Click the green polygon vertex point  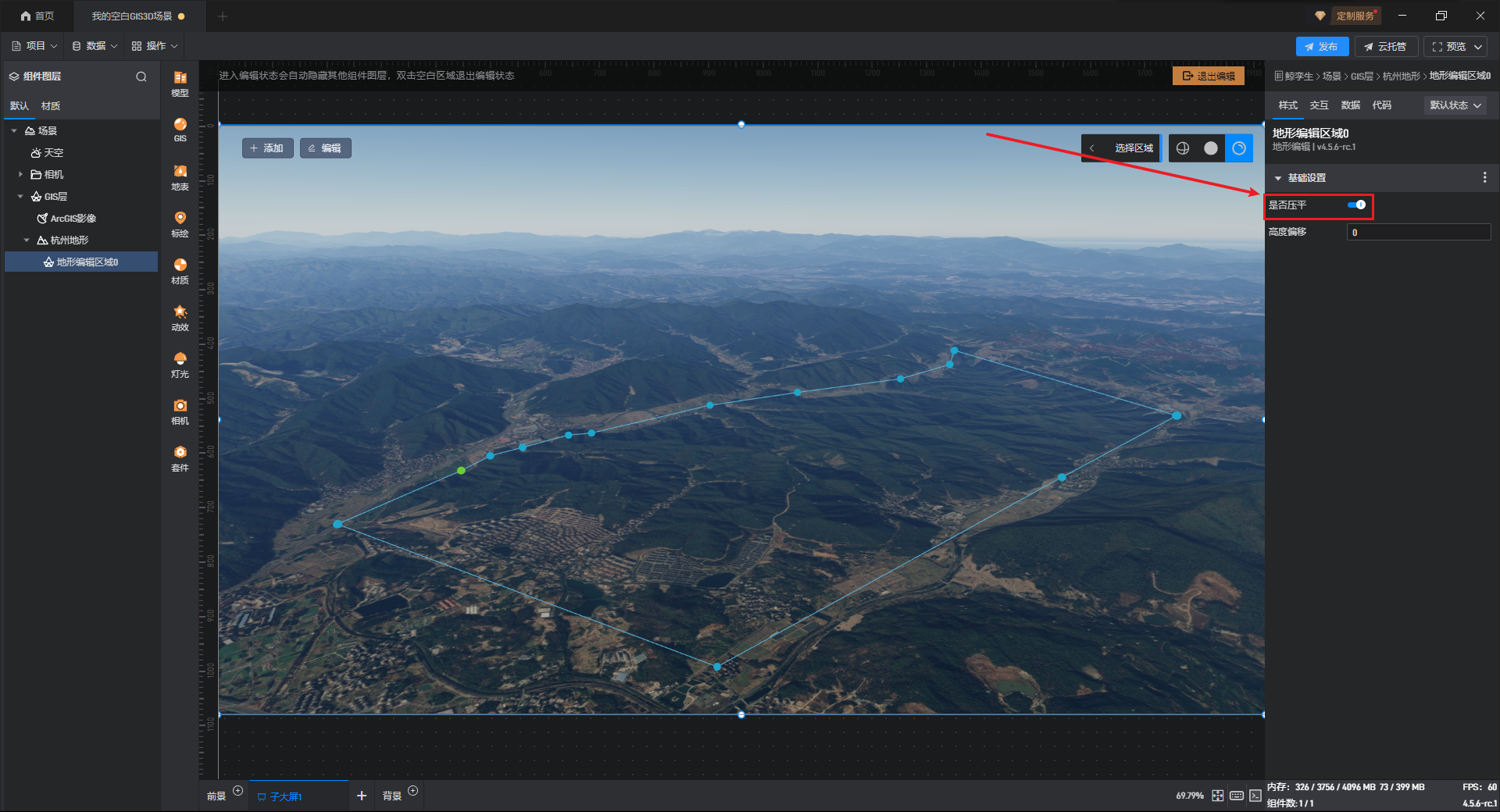(x=462, y=471)
